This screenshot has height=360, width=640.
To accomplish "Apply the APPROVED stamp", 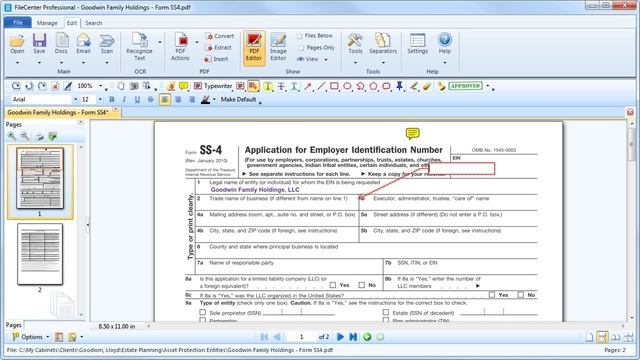I will pos(466,86).
